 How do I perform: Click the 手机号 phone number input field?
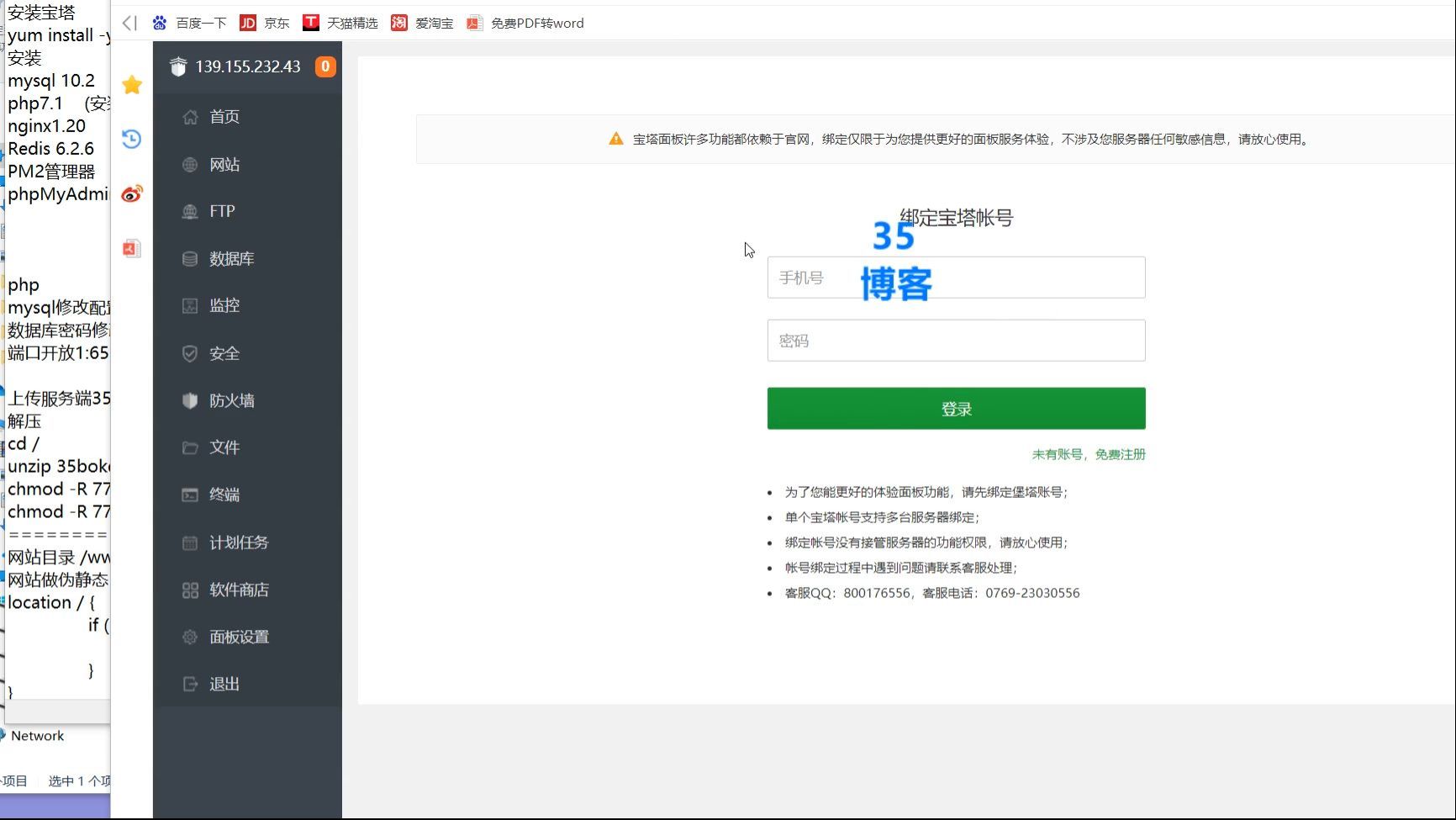[956, 278]
